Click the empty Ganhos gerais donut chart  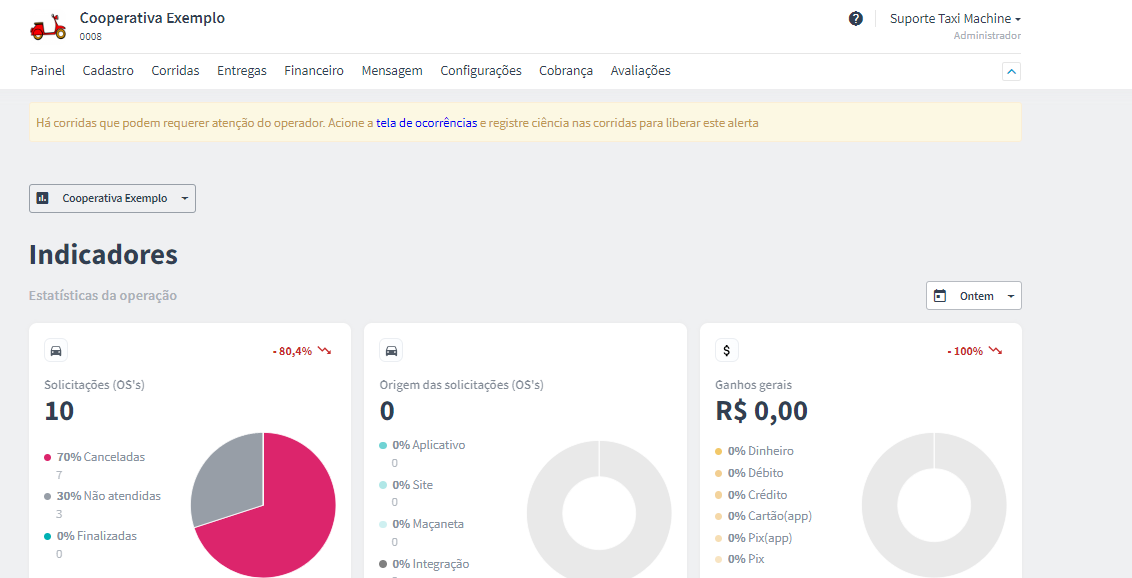pos(934,505)
